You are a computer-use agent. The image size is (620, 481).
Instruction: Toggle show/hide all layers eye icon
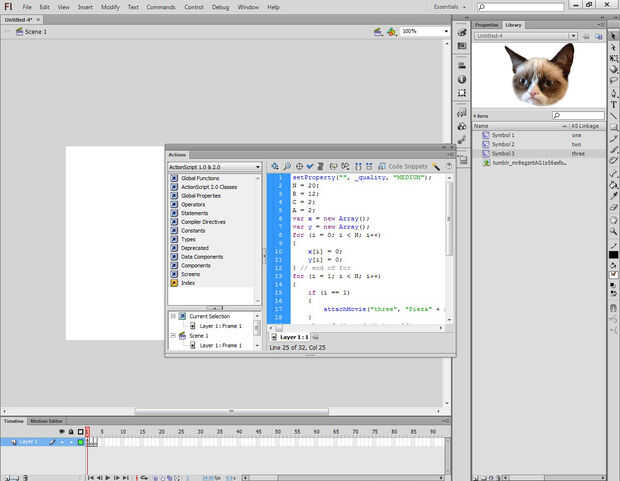point(60,431)
